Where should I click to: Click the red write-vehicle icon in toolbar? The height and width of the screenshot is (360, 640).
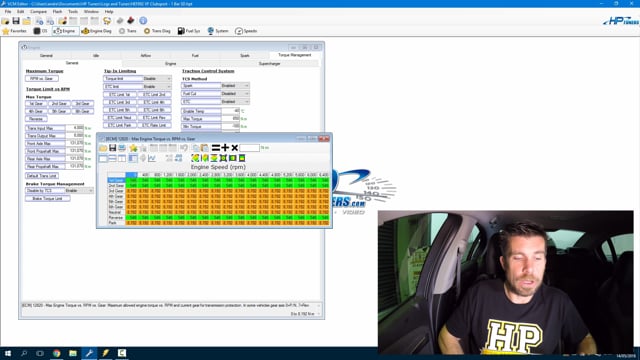pyautogui.click(x=131, y=21)
